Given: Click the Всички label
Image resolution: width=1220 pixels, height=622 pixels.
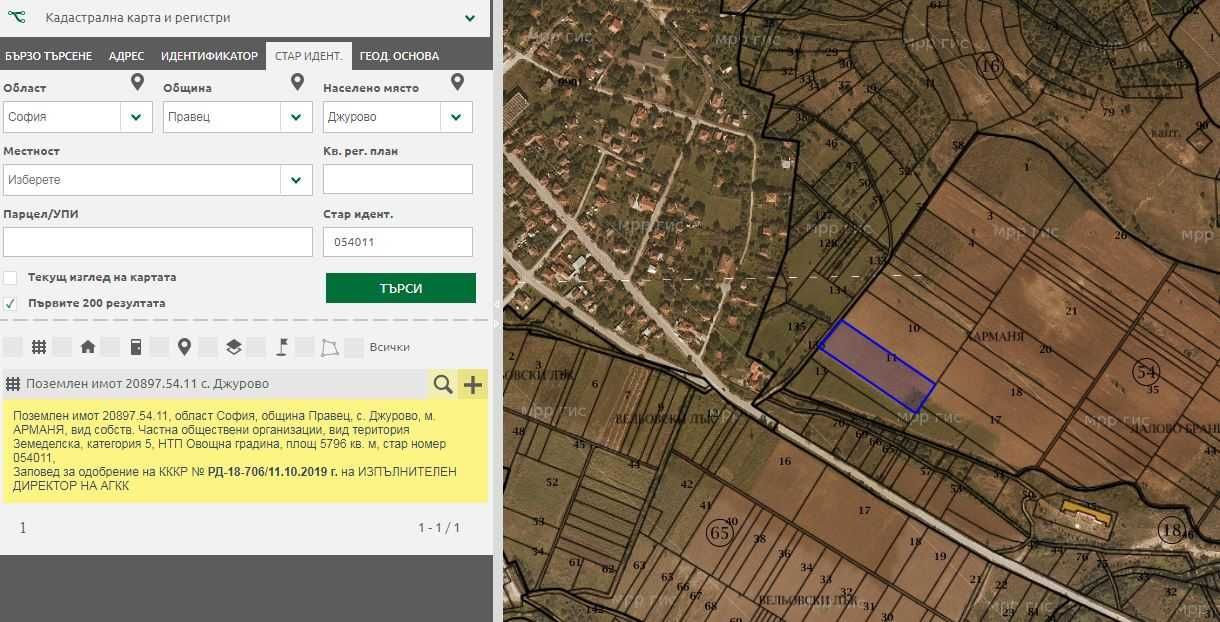Looking at the screenshot, I should [x=390, y=347].
